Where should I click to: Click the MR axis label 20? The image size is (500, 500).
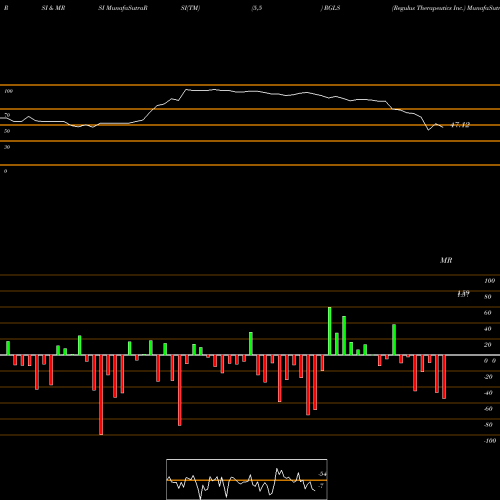coord(488,345)
